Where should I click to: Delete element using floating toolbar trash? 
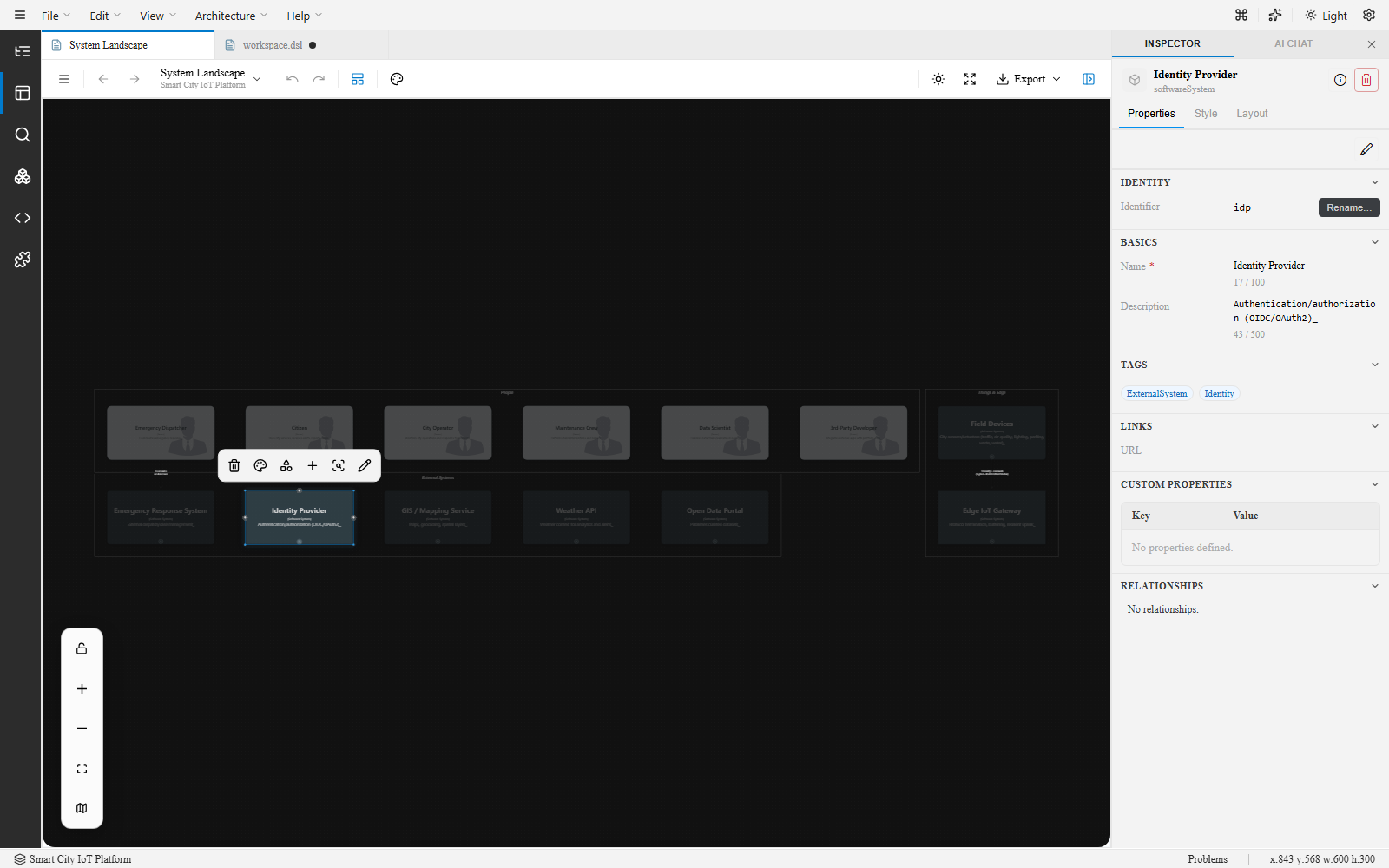[x=234, y=466]
